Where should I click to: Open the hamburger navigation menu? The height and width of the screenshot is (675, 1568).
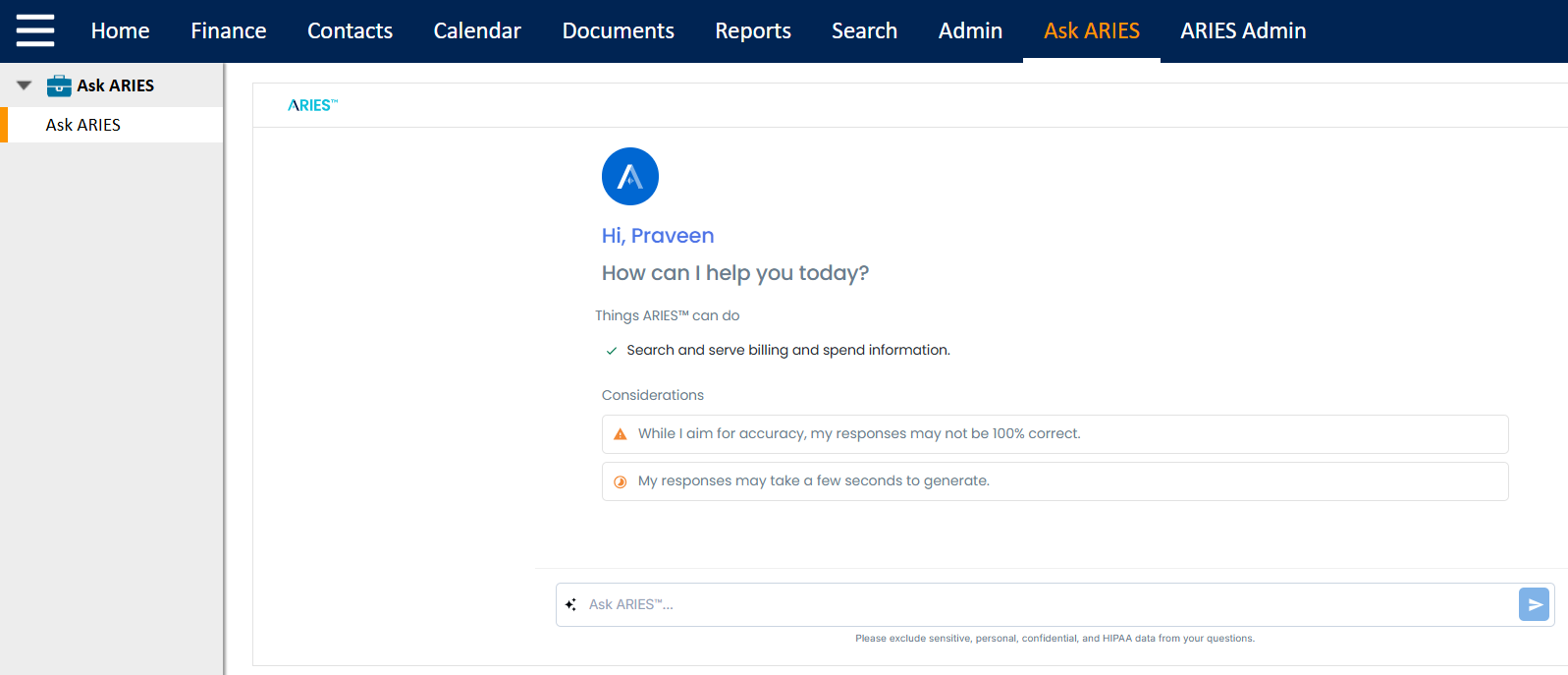[35, 30]
